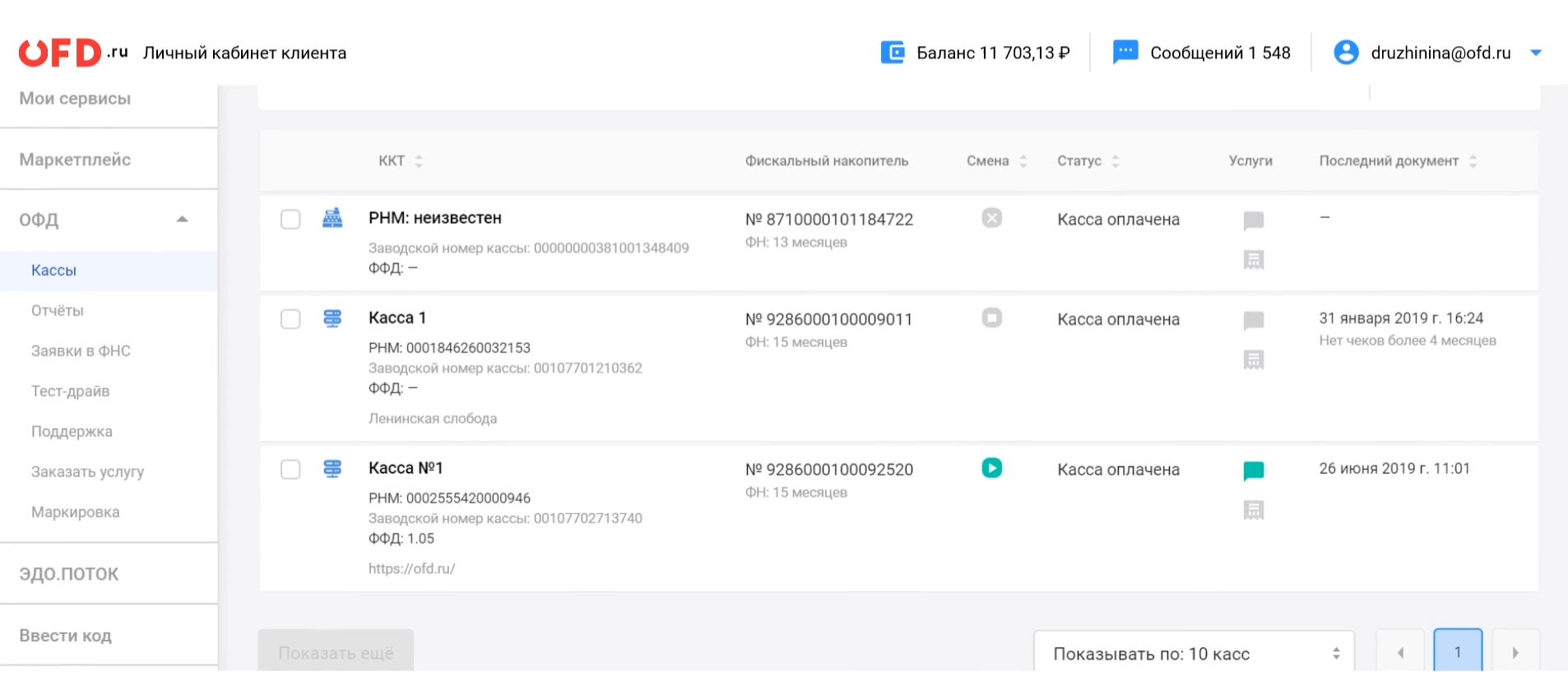
Task: Click the cash register icon for РНМ: неизвестен
Action: click(332, 218)
